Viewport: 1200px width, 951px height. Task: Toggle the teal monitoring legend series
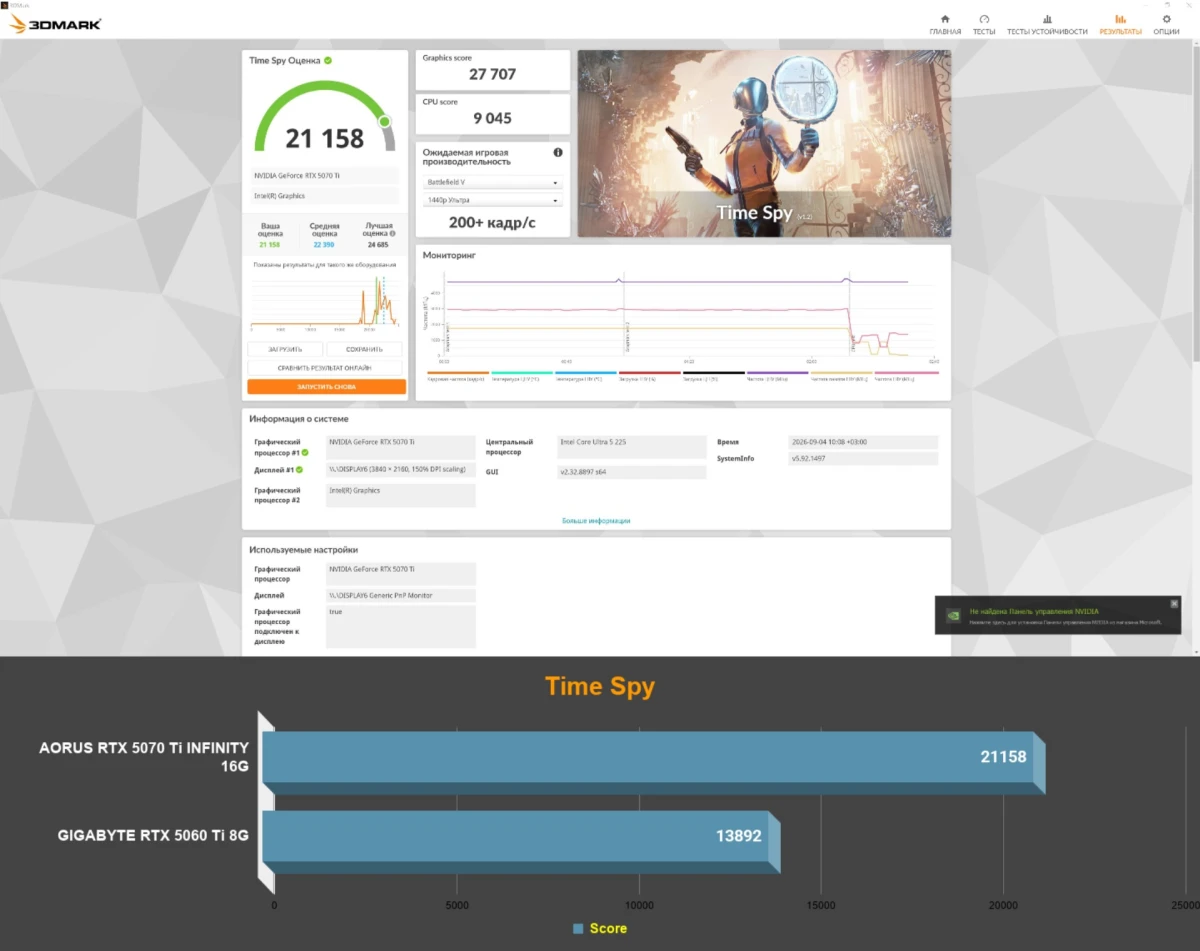click(x=520, y=374)
